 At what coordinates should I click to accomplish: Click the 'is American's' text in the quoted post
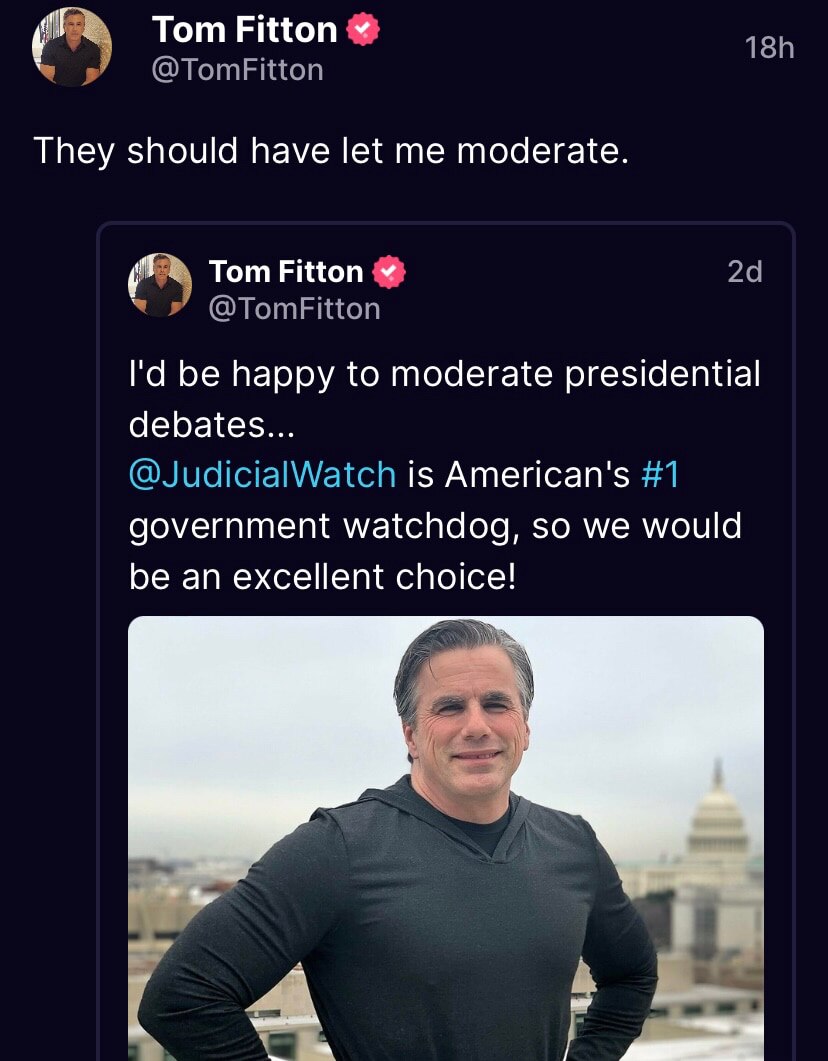point(518,474)
